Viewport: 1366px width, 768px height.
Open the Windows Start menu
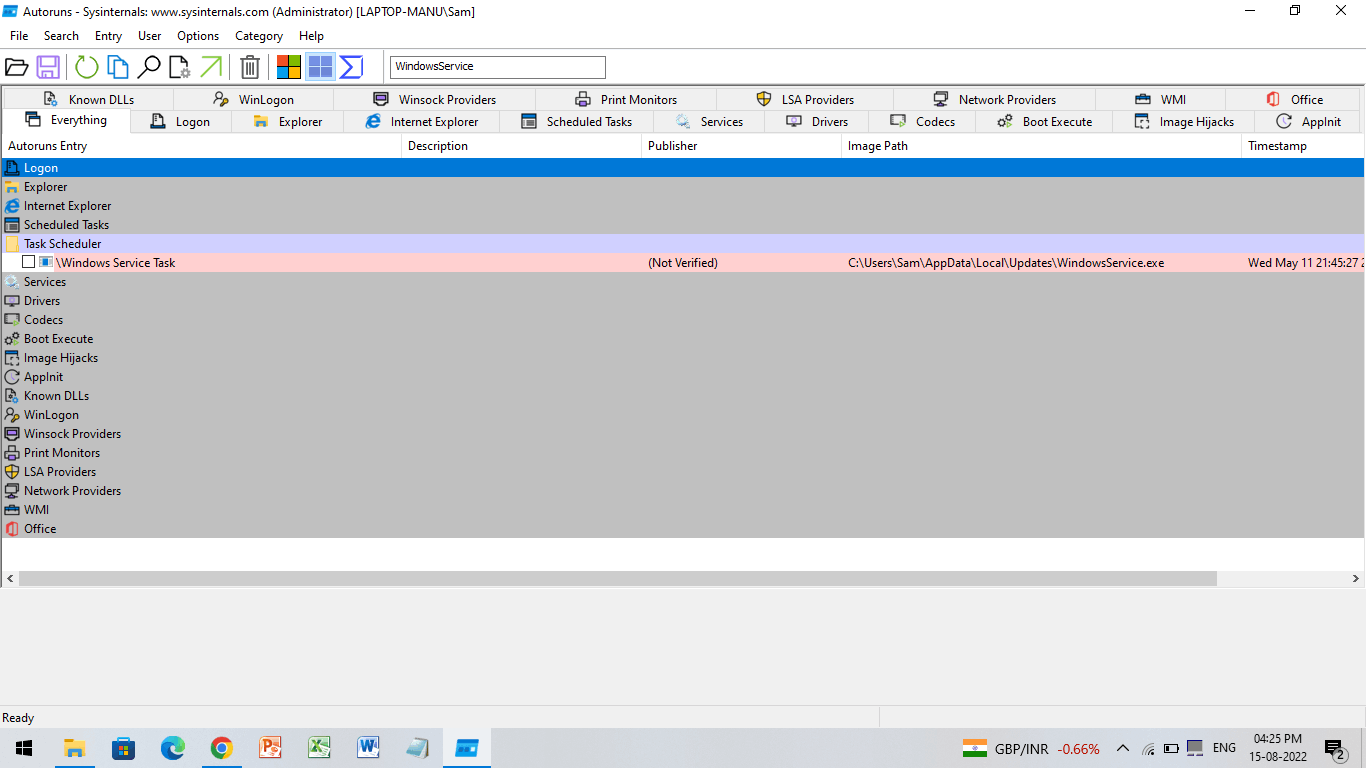click(x=24, y=748)
